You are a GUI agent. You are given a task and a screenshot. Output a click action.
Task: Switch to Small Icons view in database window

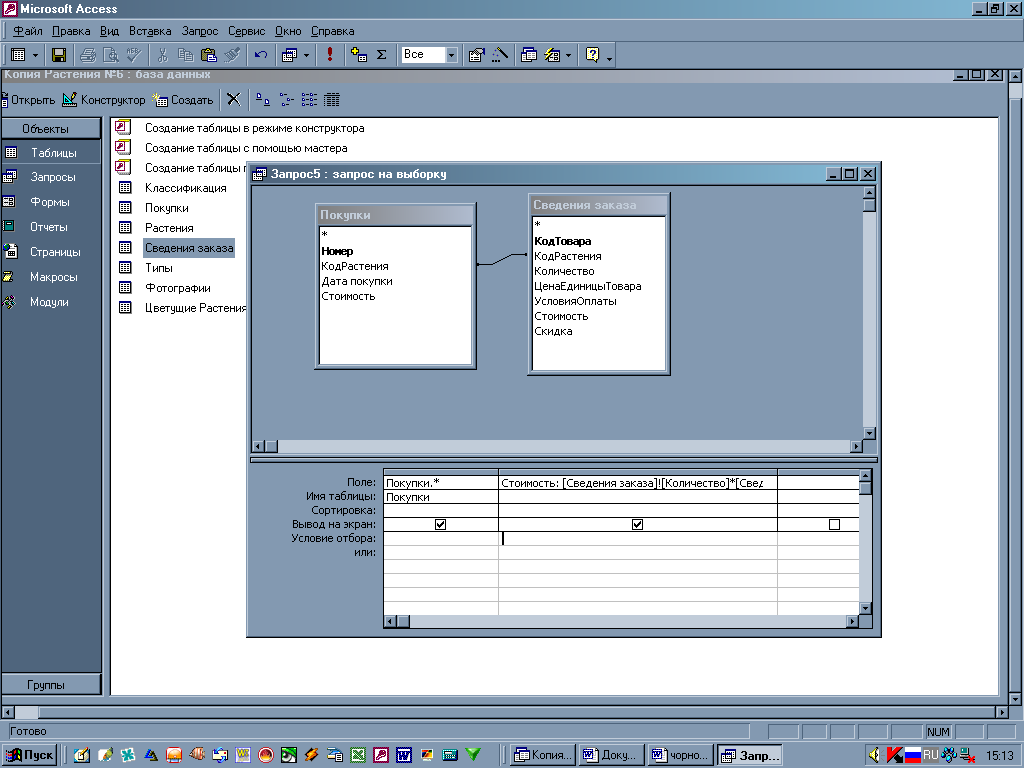tap(286, 100)
